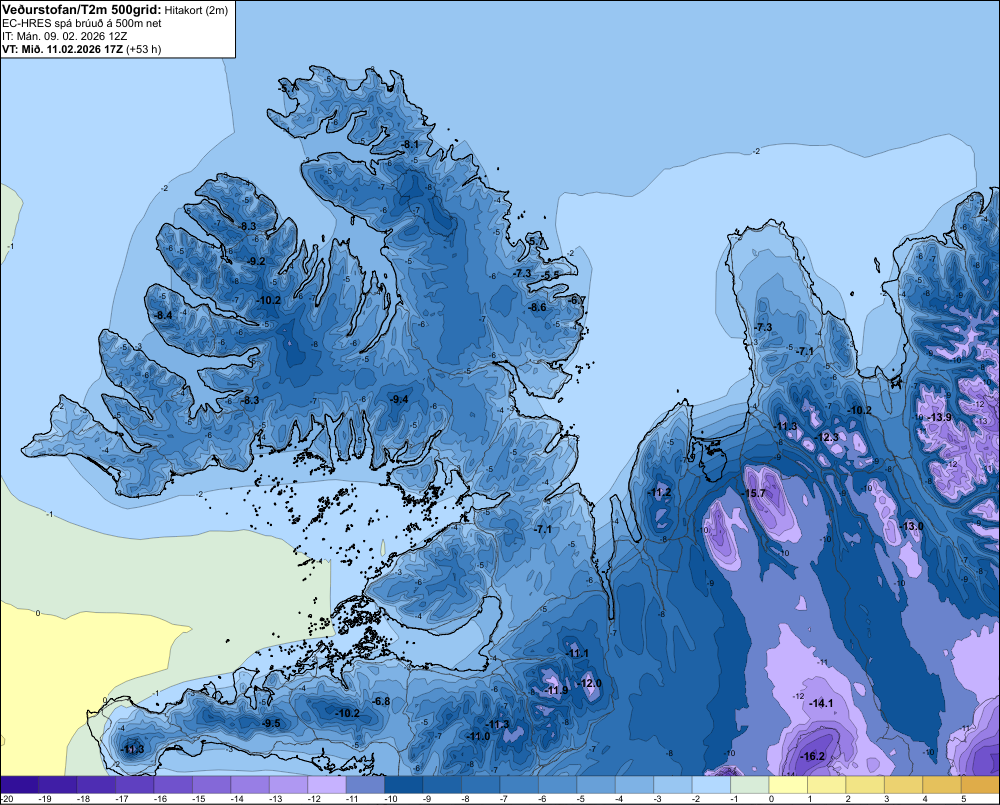Click the '-11.2' temperature value on the map
1000x805 pixels.
(659, 492)
